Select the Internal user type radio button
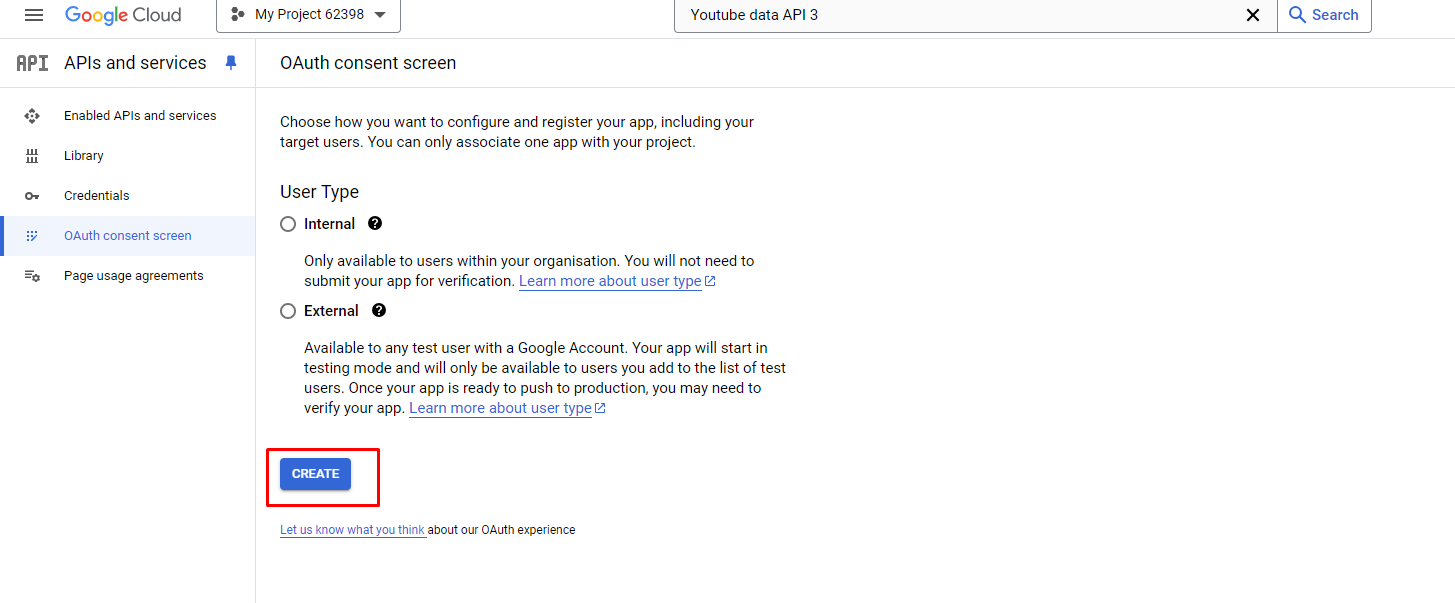This screenshot has height=603, width=1455. pyautogui.click(x=288, y=224)
